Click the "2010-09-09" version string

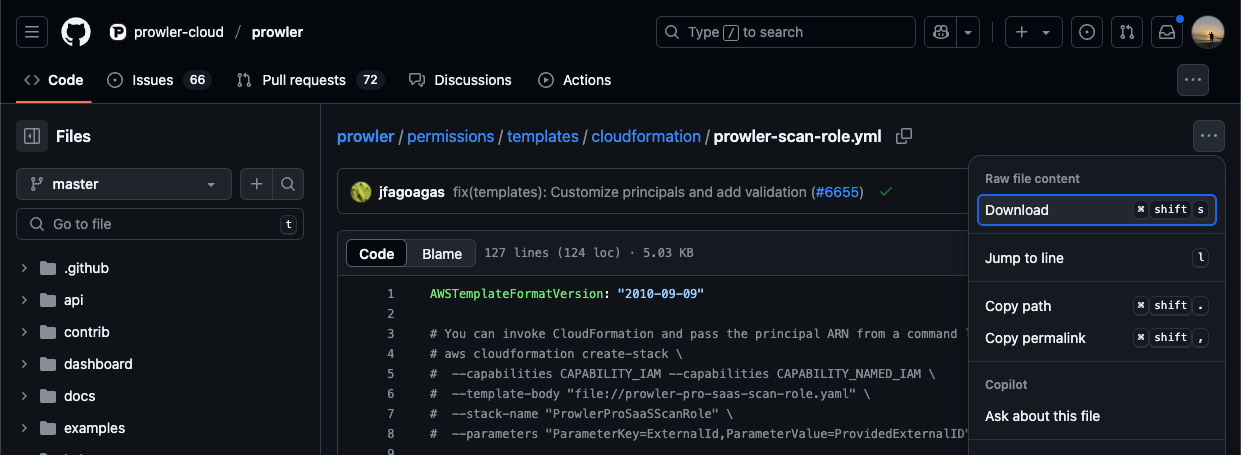tap(661, 294)
